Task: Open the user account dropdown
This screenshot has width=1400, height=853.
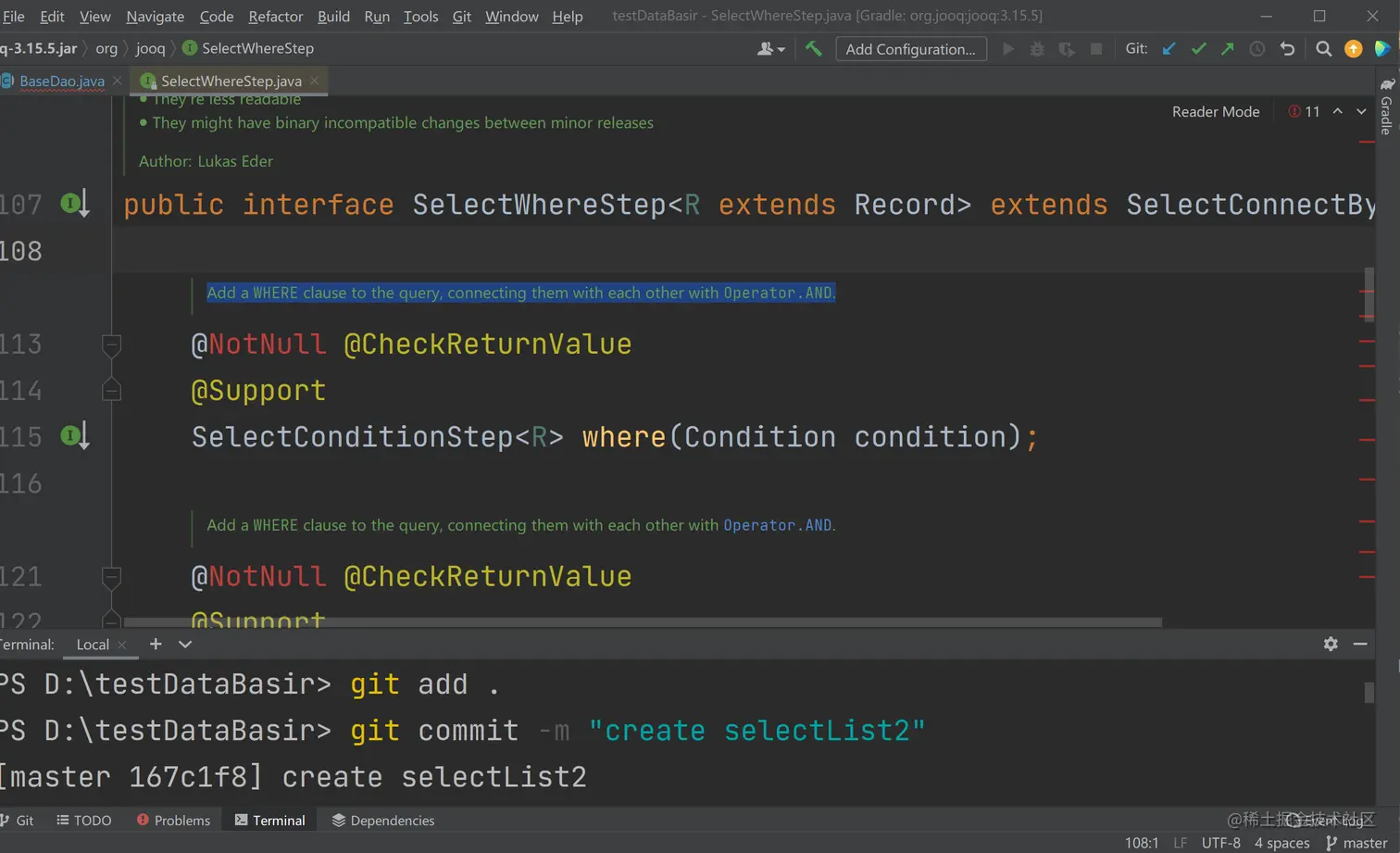Action: click(770, 49)
